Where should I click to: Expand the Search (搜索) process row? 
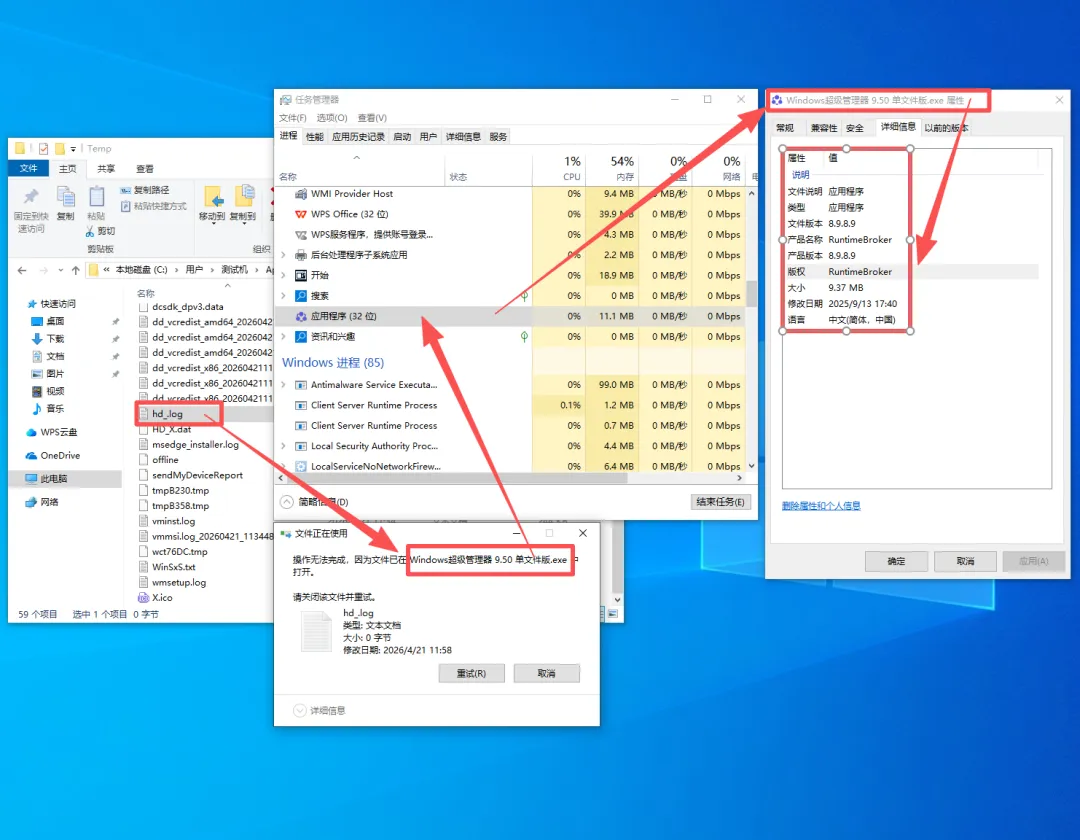[283, 296]
